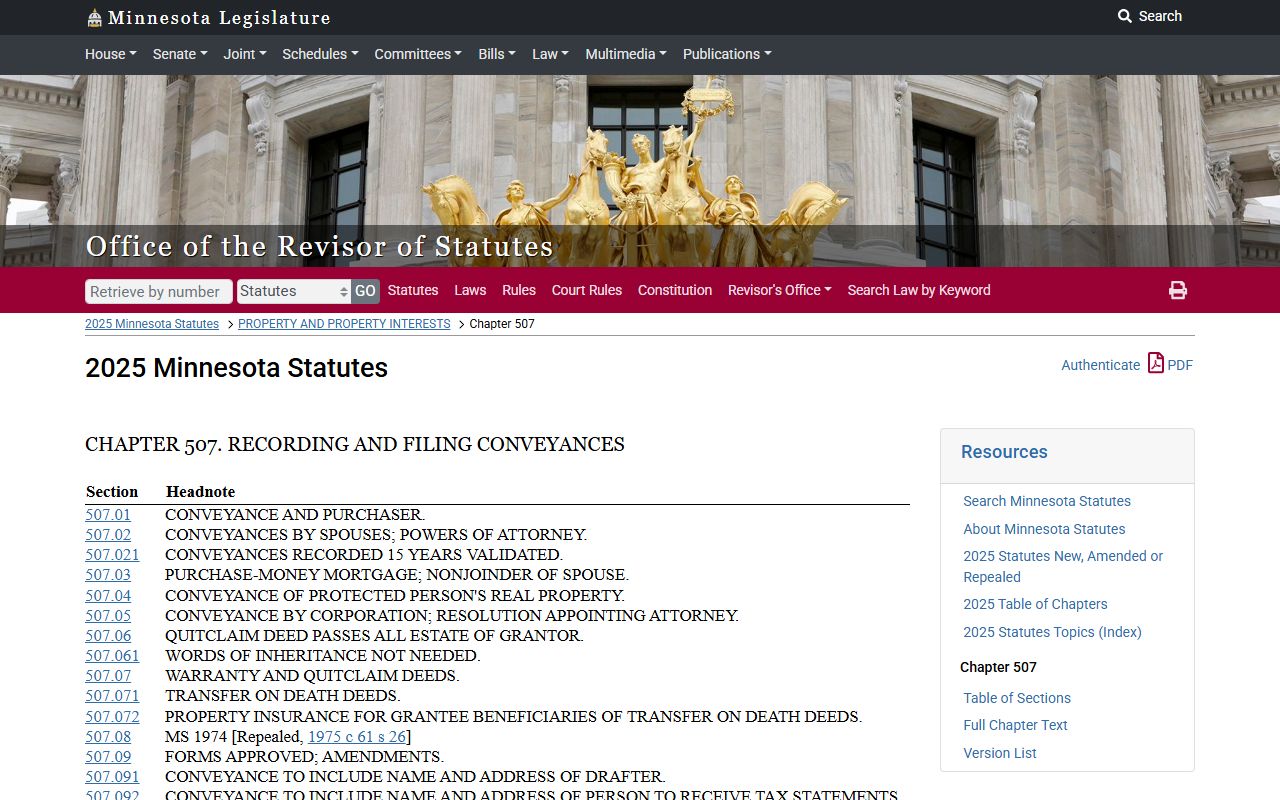The height and width of the screenshot is (800, 1280).
Task: Open the 1975 c 61 s 26 link
Action: [357, 737]
